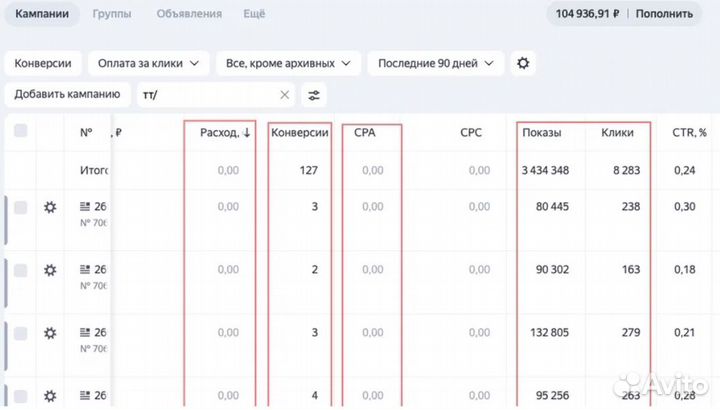Open the Все, кроме архивных dropdown

pos(289,63)
